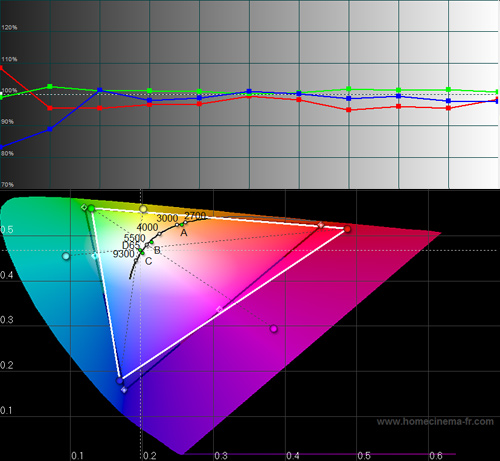Click the red reference diamond marker

[x=321, y=225]
